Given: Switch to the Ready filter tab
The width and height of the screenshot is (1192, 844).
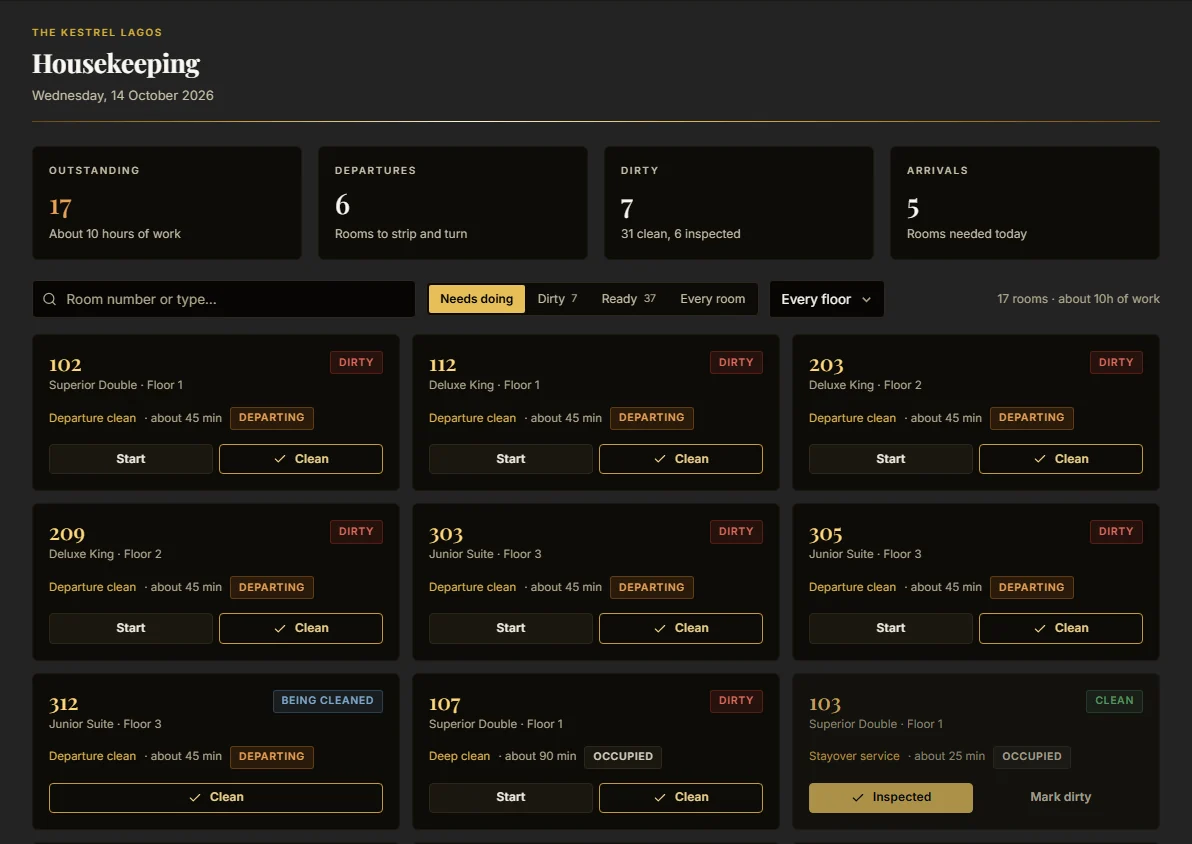Looking at the screenshot, I should 628,299.
